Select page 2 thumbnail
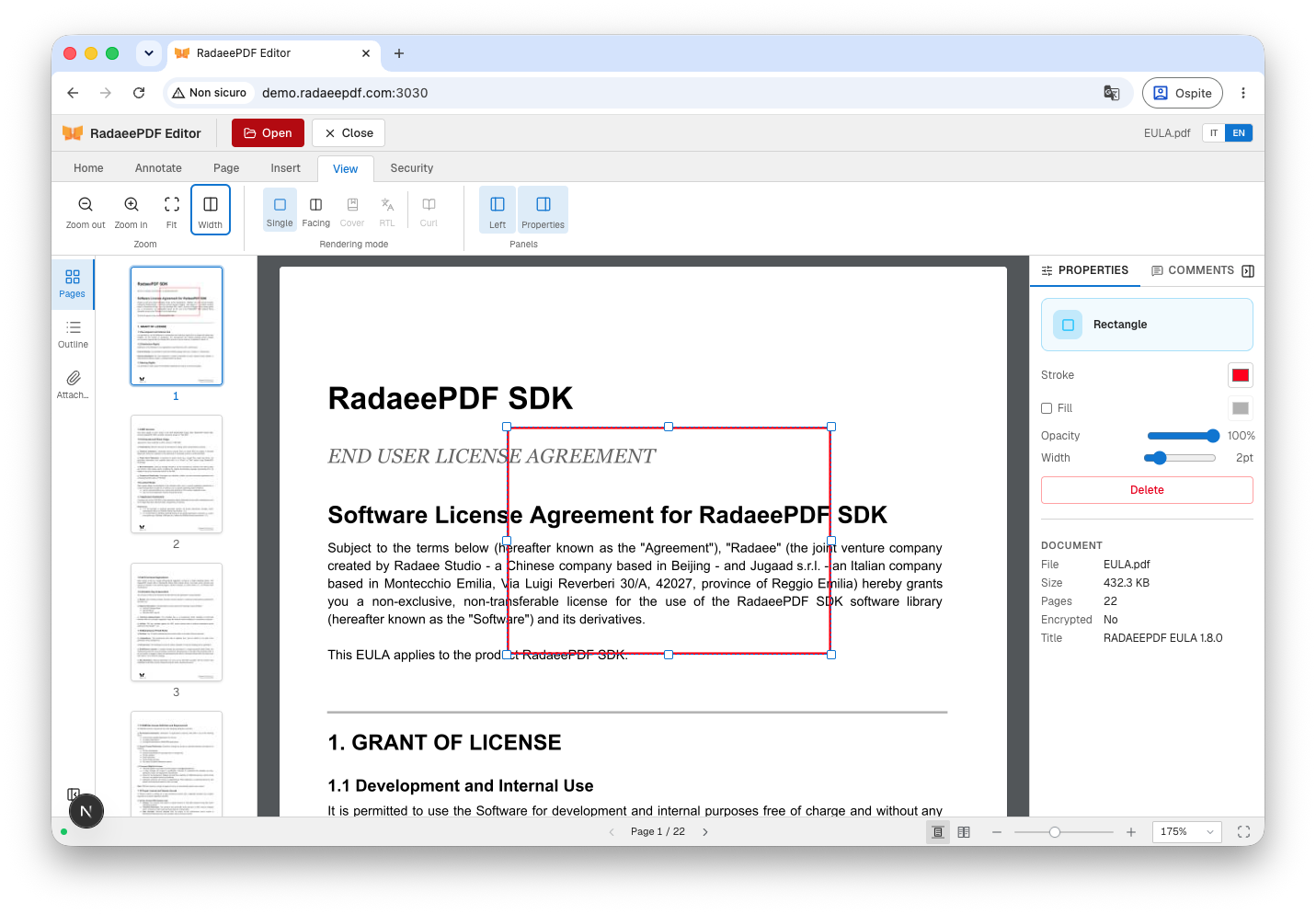This screenshot has height=914, width=1316. [x=177, y=474]
